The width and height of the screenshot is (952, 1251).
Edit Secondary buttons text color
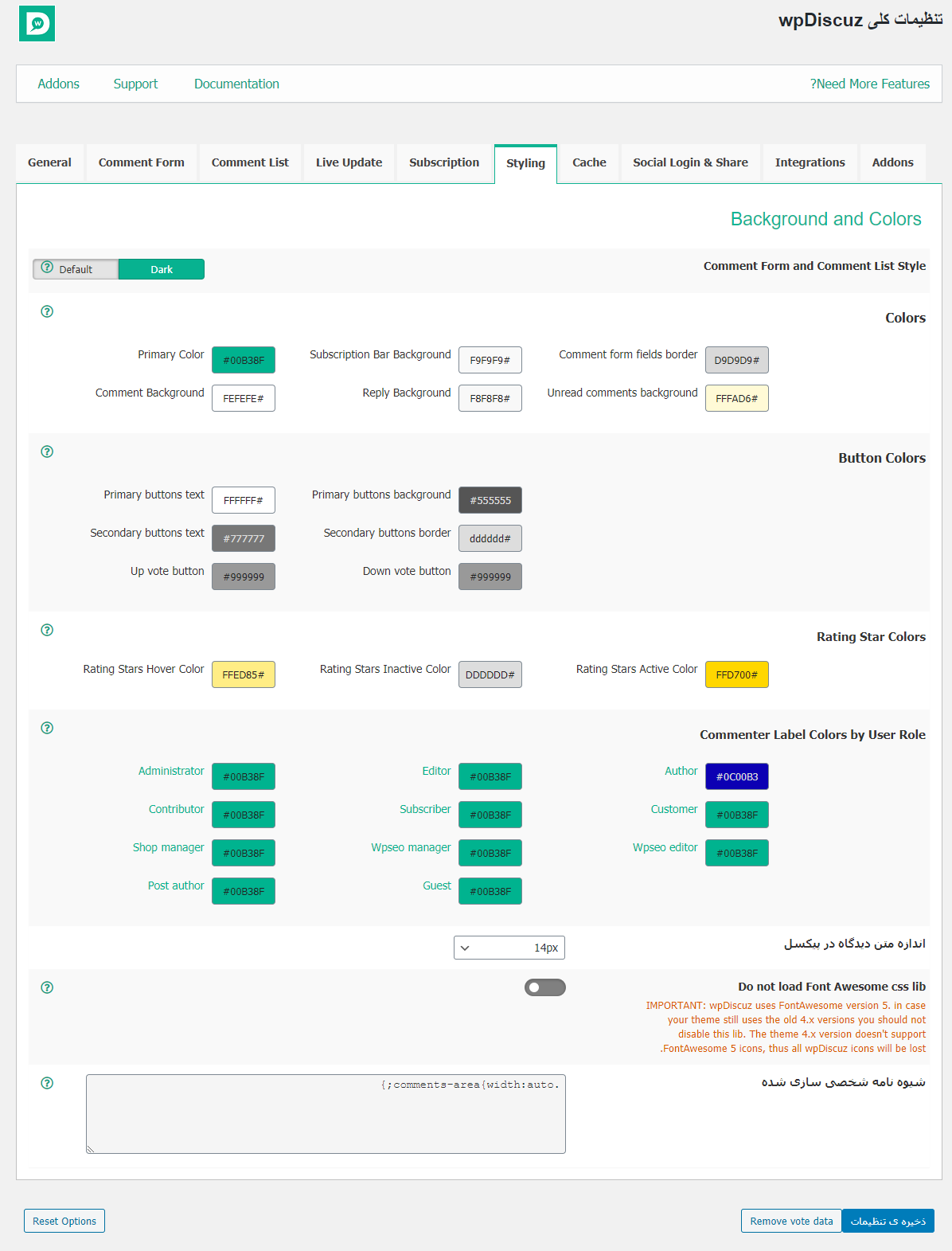click(x=244, y=538)
